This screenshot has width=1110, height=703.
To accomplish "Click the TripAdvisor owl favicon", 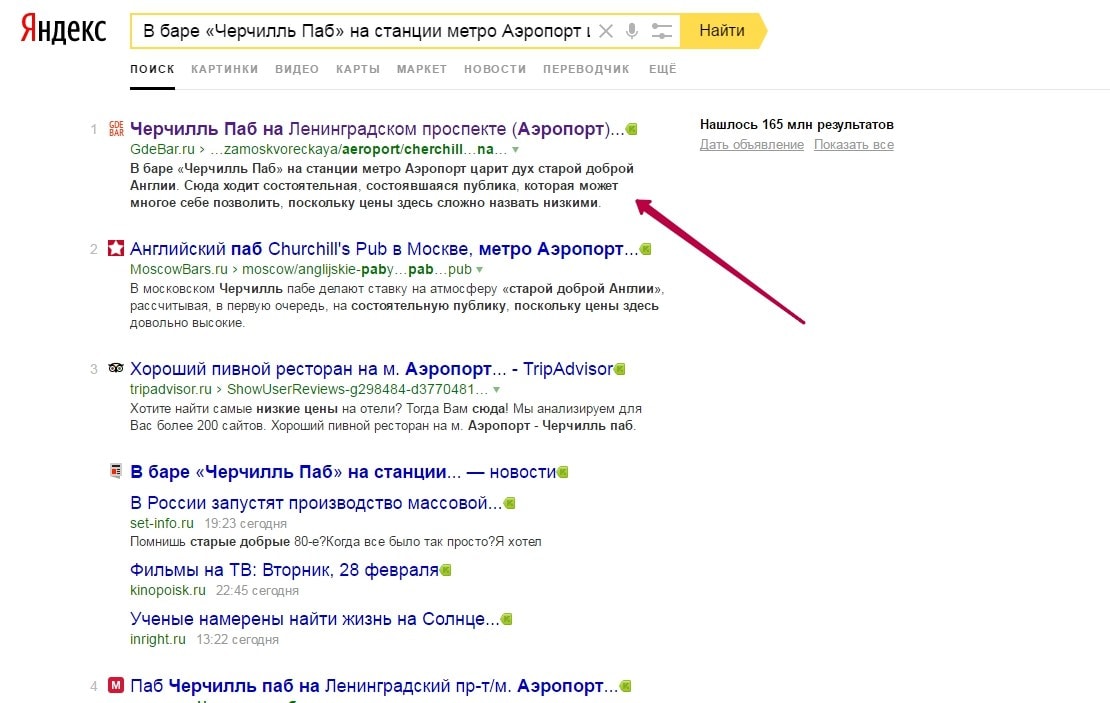I will (x=116, y=368).
